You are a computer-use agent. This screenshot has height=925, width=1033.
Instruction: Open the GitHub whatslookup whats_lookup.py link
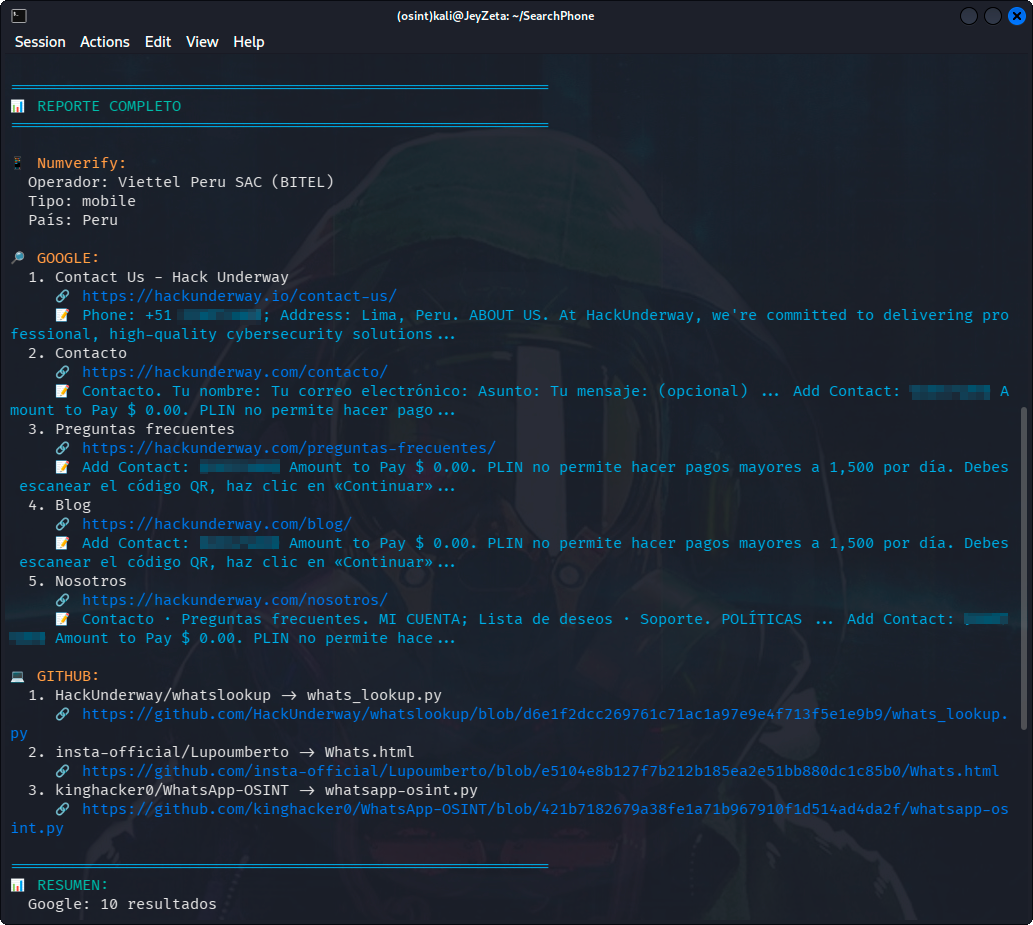545,714
